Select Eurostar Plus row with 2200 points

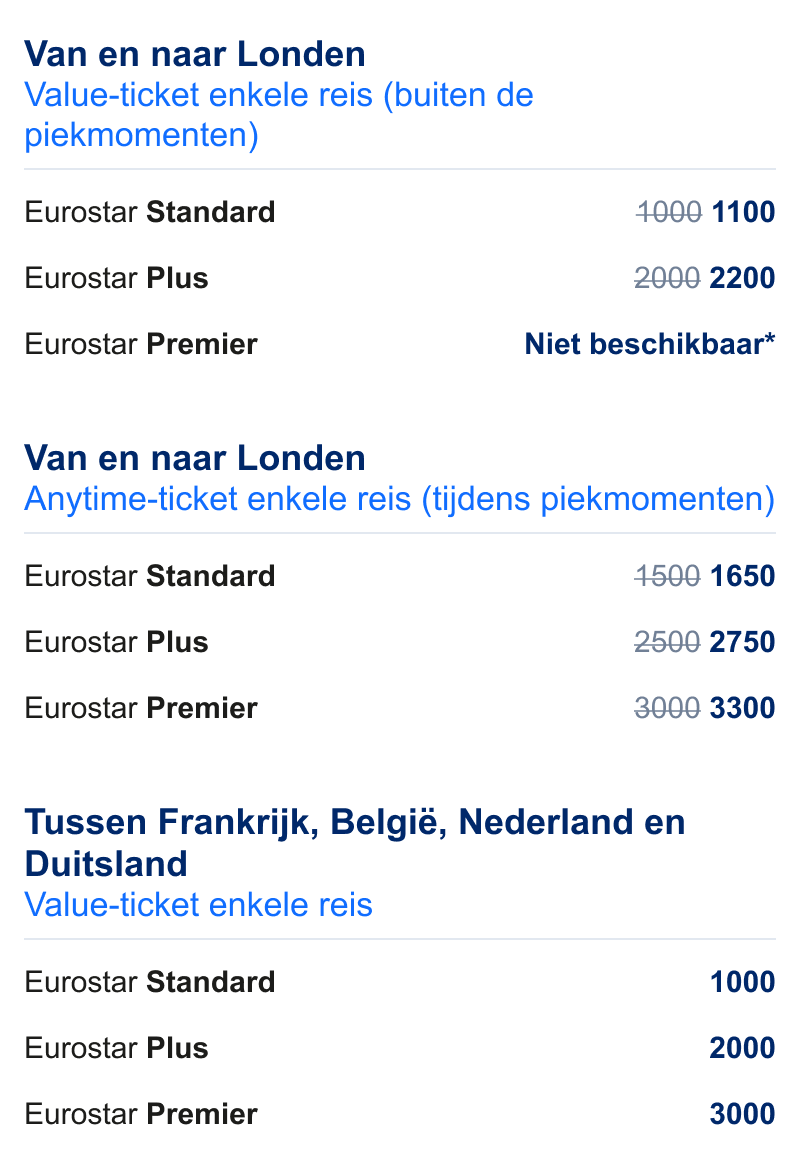click(400, 278)
